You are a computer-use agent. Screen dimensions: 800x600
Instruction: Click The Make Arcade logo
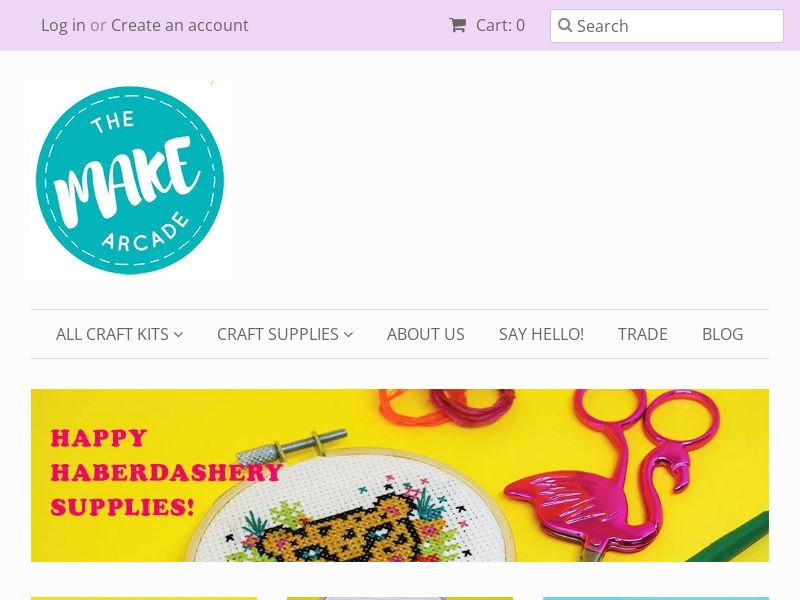pyautogui.click(x=131, y=180)
